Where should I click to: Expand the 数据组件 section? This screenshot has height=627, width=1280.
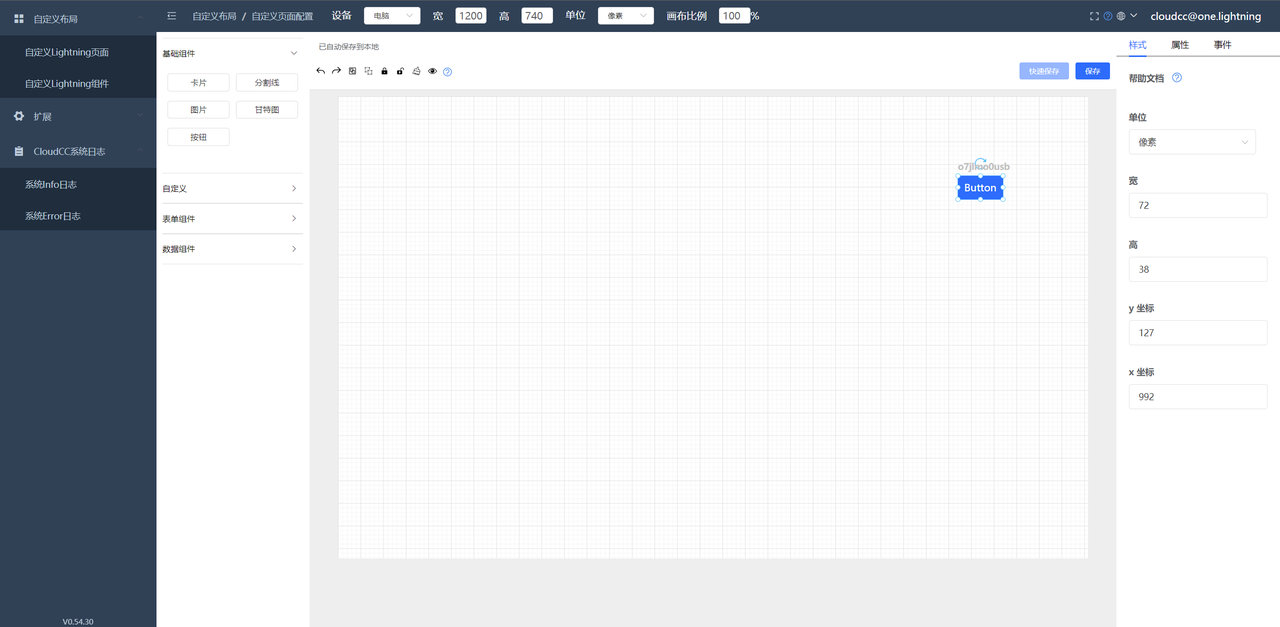pos(230,249)
